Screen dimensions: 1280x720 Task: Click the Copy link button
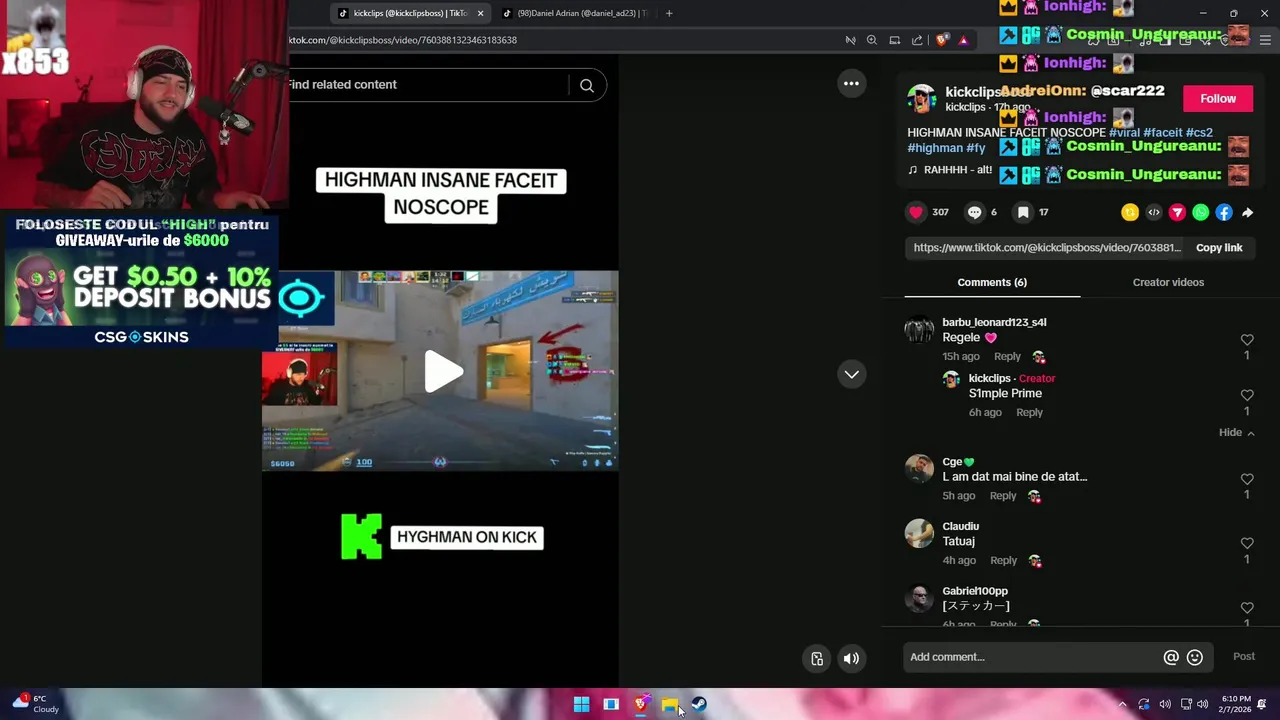tap(1219, 248)
